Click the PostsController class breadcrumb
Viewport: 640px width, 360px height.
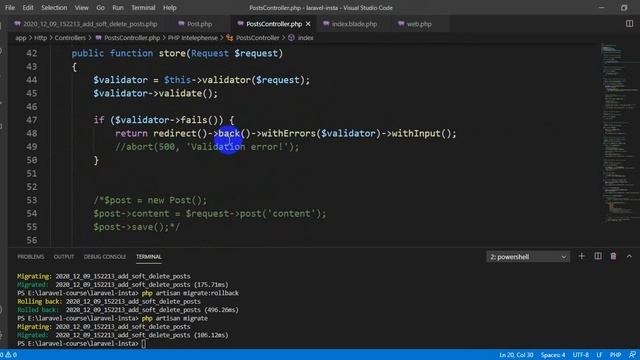258,38
